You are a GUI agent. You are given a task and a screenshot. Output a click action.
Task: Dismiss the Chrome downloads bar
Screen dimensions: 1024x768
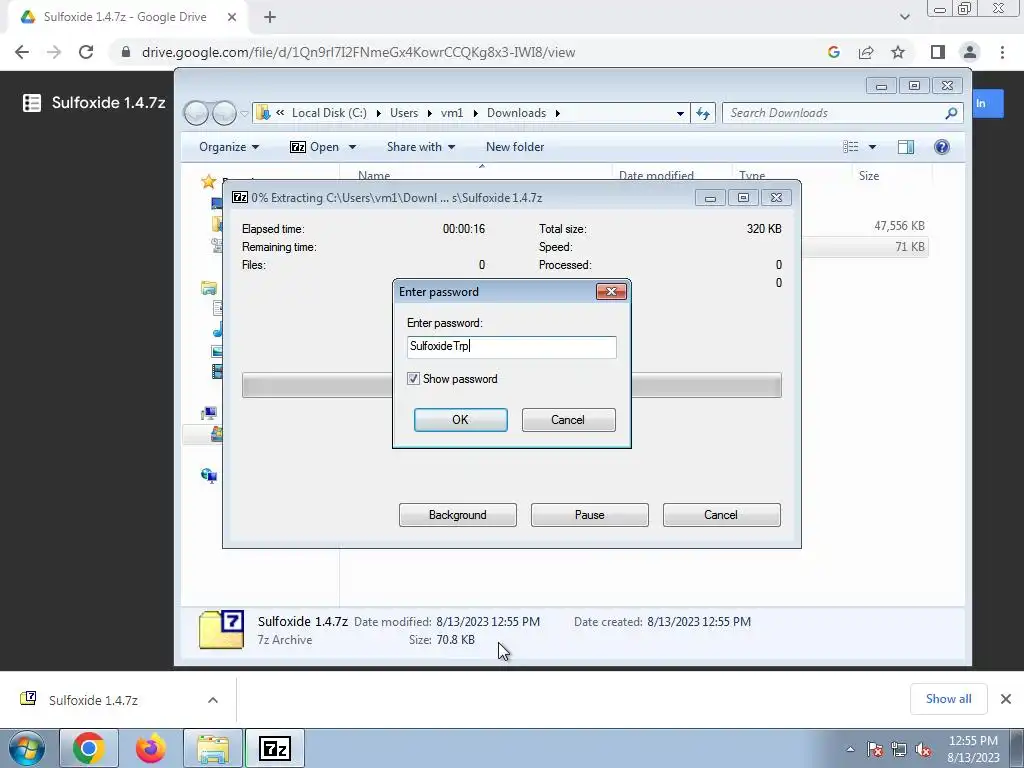pos(1006,699)
